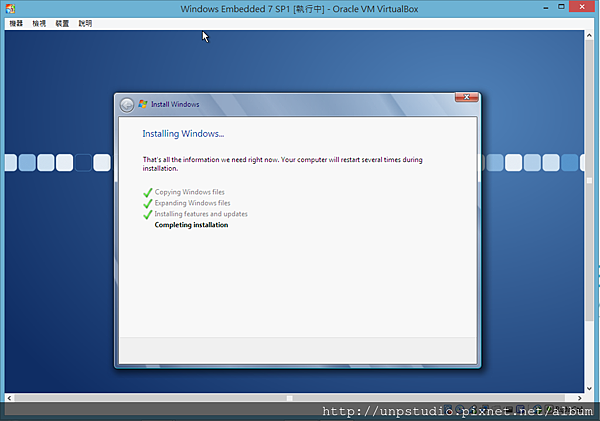Minimize the VirtualBox window
Image resolution: width=600 pixels, height=421 pixels.
[546, 7]
